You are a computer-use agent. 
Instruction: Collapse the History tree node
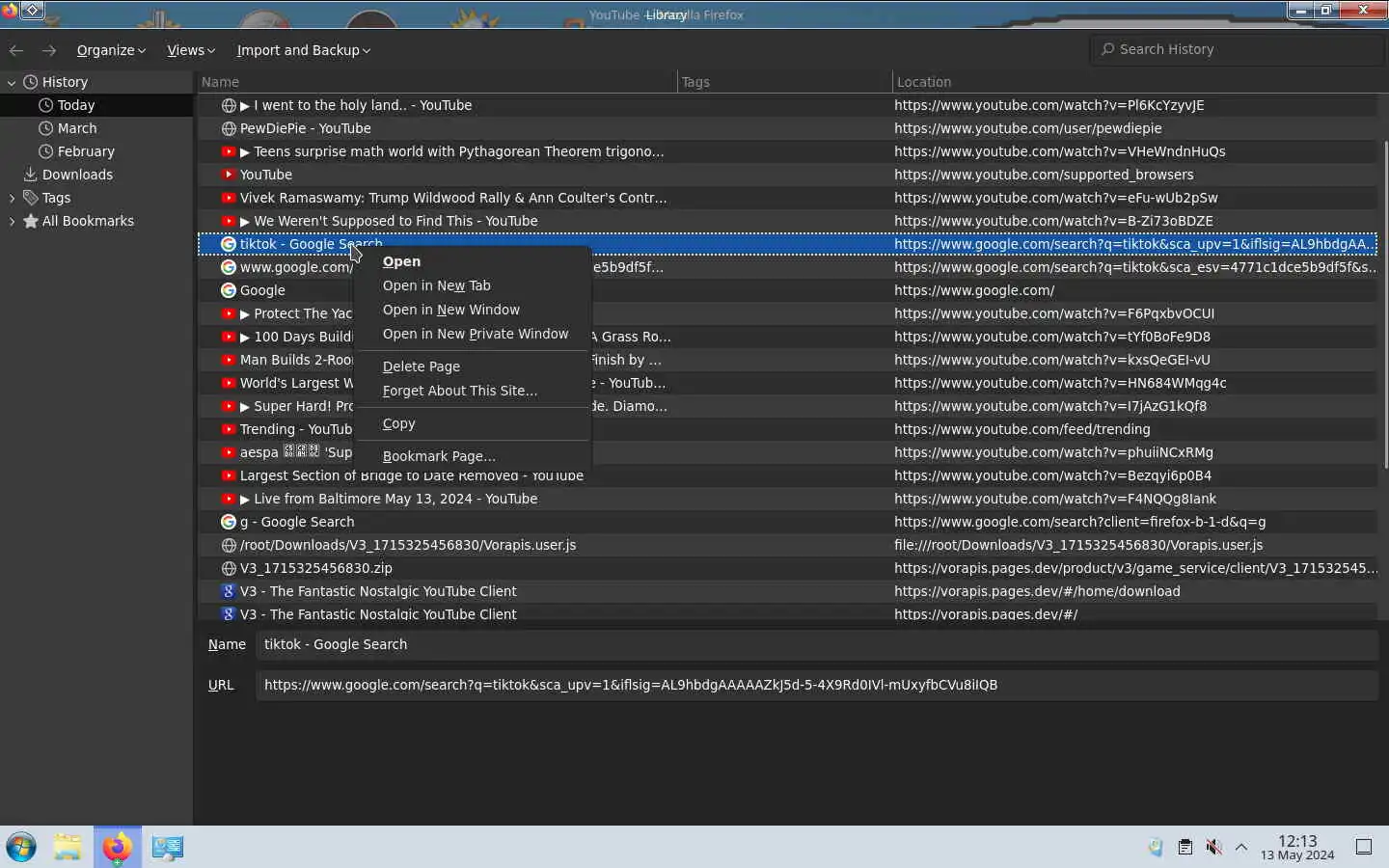[12, 83]
